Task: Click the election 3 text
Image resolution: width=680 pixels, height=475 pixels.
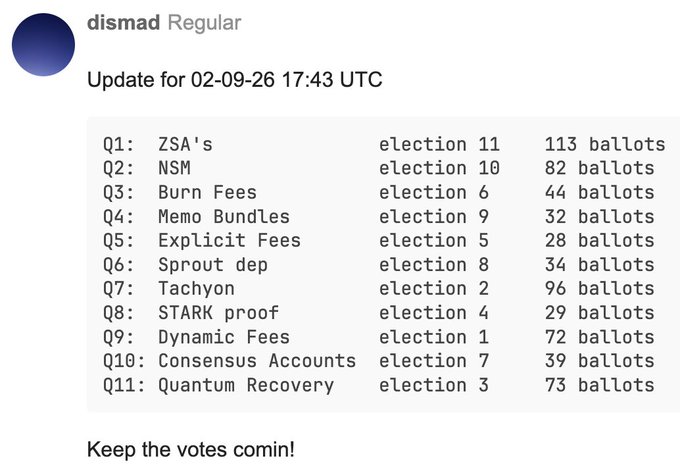Action: pyautogui.click(x=433, y=385)
